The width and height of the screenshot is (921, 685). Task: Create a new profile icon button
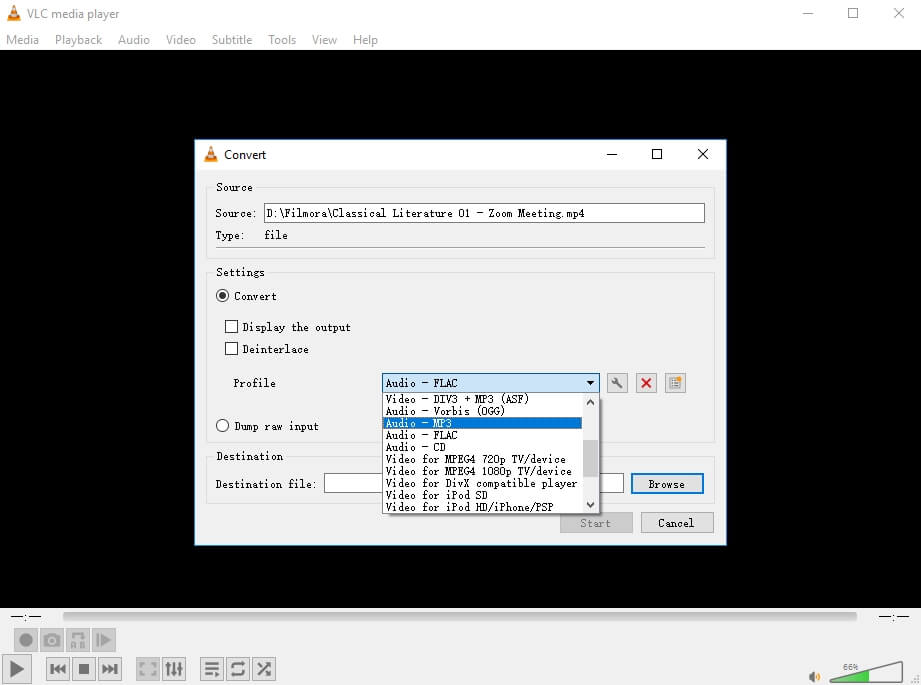point(675,383)
